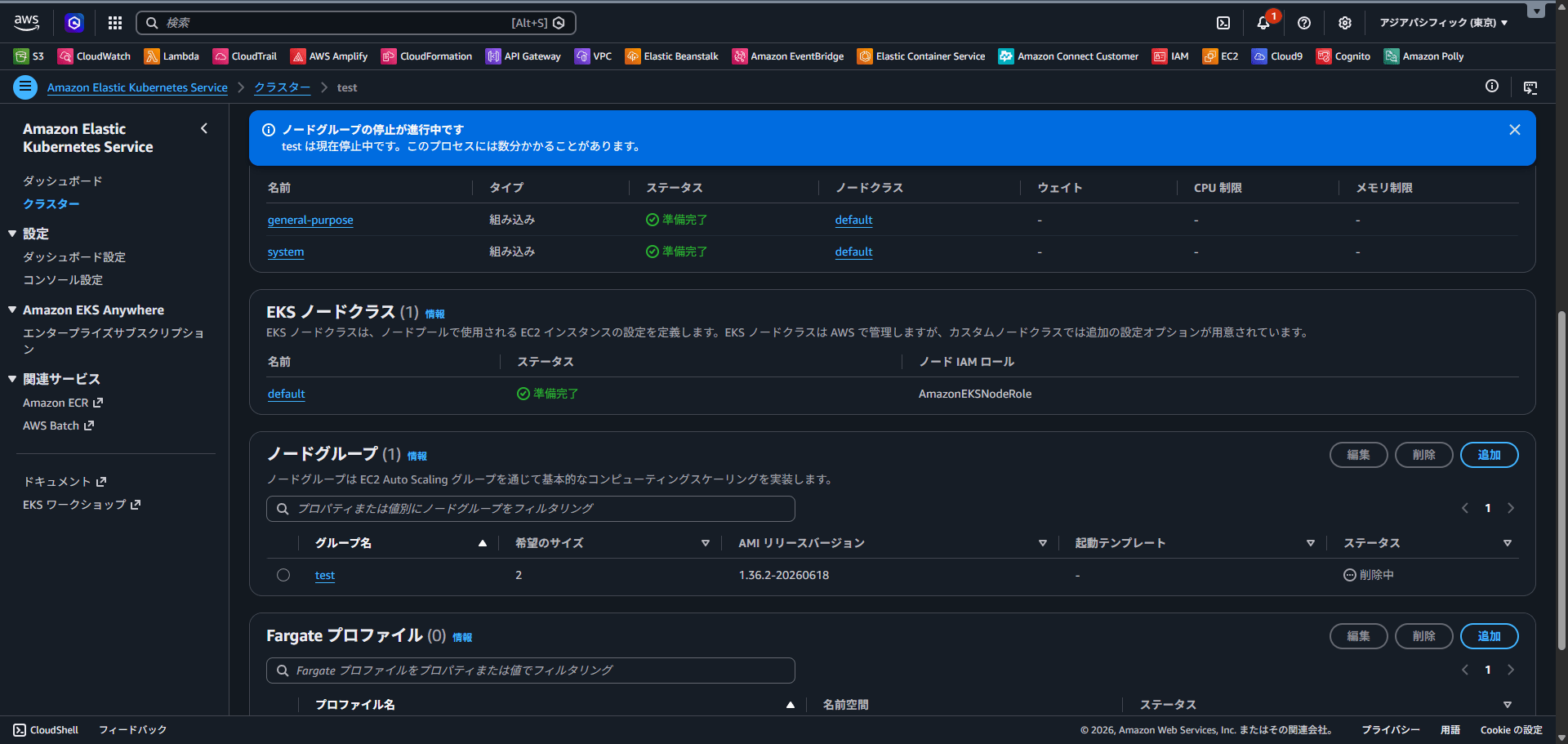The image size is (1568, 744).
Task: Open the test node group link
Action: tap(325, 575)
